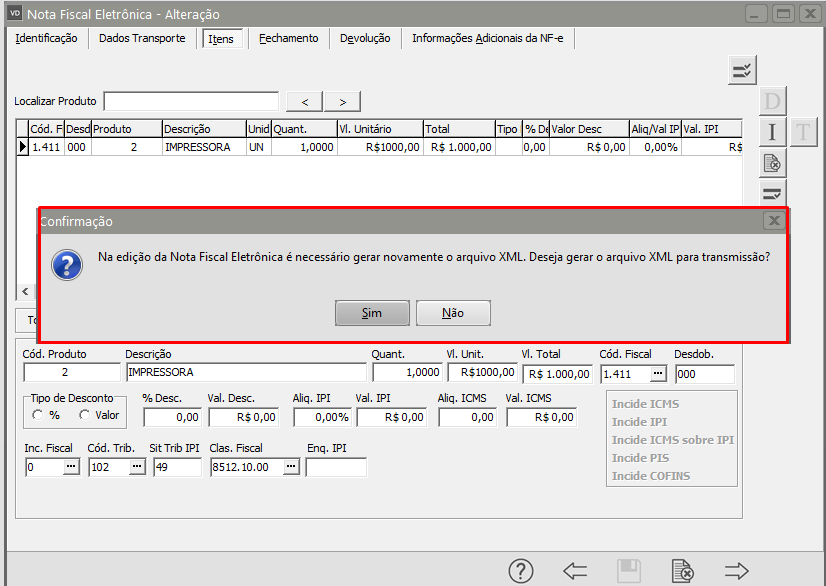Screen dimensions: 826x586
Task: Confirm XML generation by clicking Sim
Action: click(372, 313)
